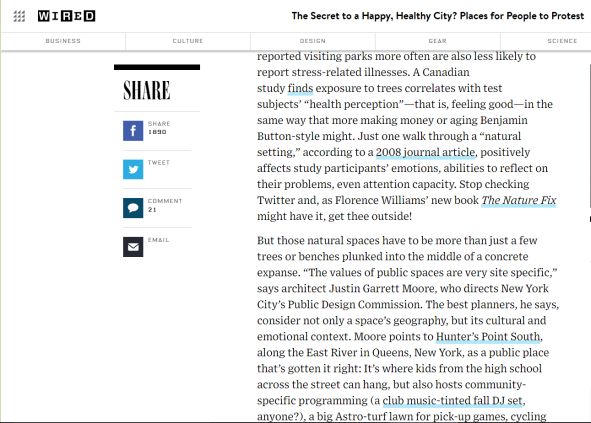This screenshot has height=423, width=591.
Task: Open comments via speech bubble icon
Action: coord(133,208)
